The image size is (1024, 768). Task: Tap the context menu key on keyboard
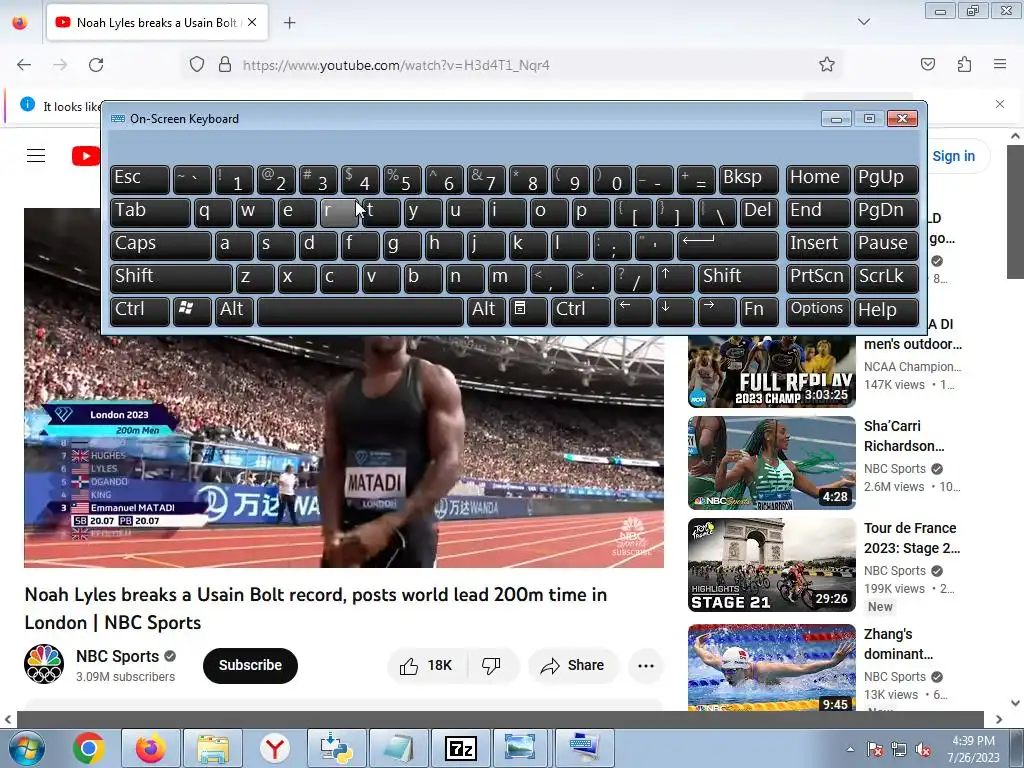pyautogui.click(x=528, y=311)
